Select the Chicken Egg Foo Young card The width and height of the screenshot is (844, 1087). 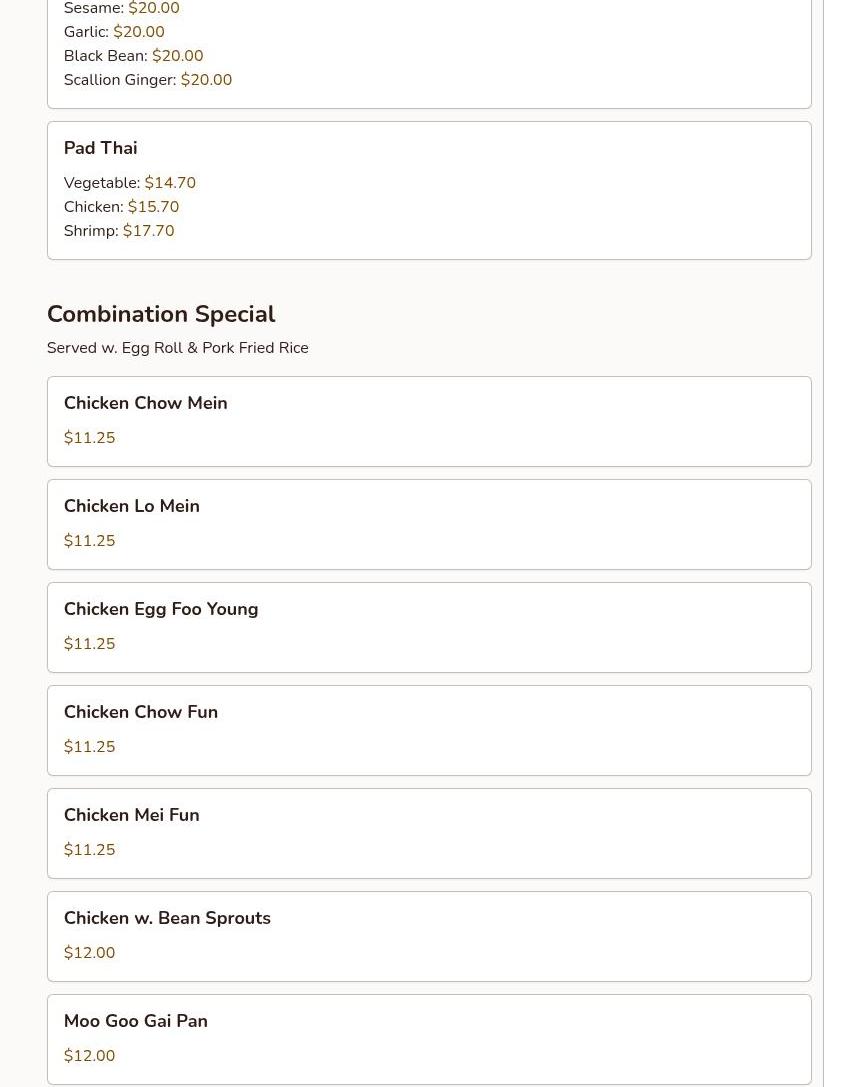(428, 627)
